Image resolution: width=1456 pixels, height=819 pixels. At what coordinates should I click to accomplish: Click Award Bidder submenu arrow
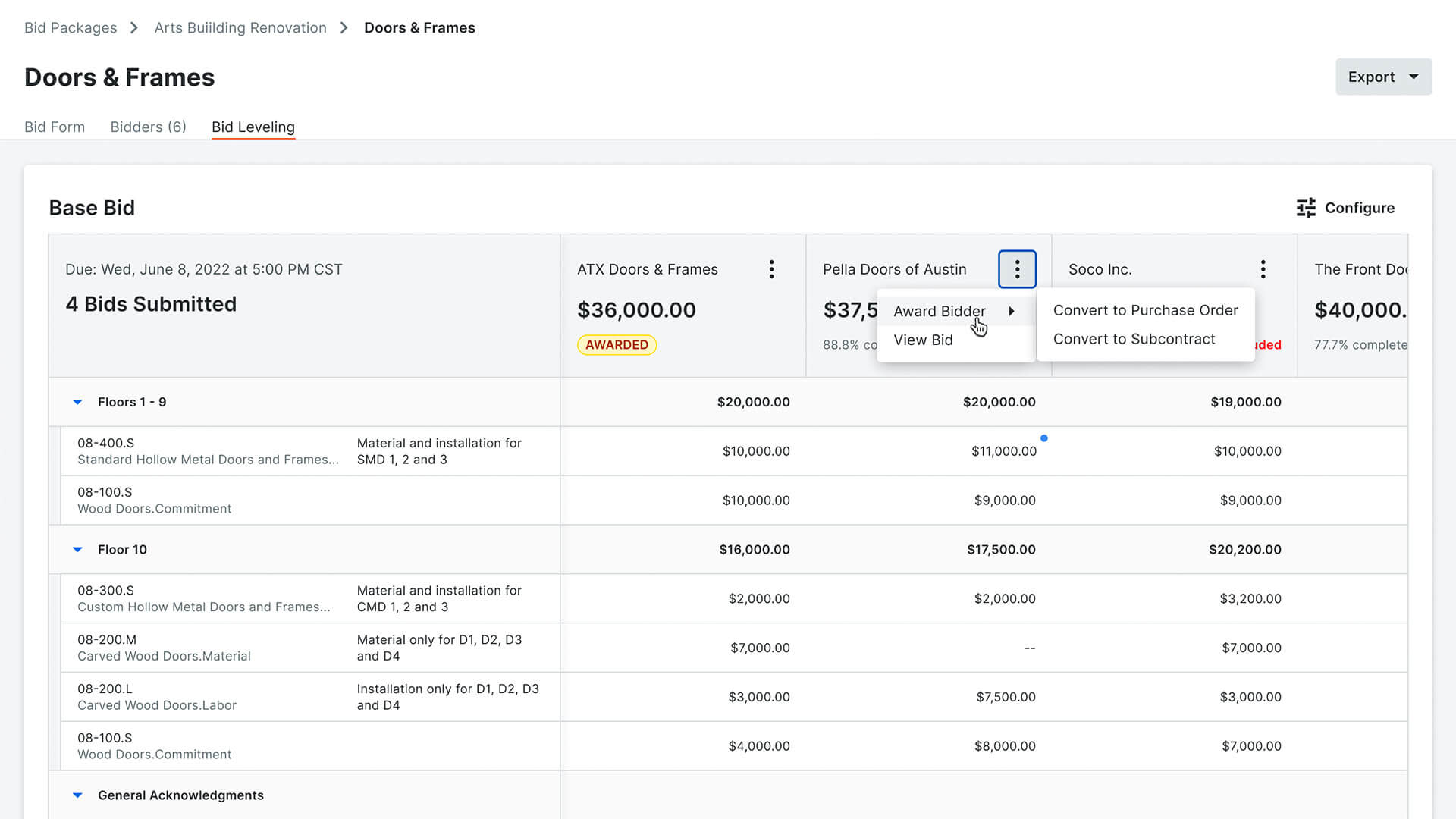(1012, 311)
